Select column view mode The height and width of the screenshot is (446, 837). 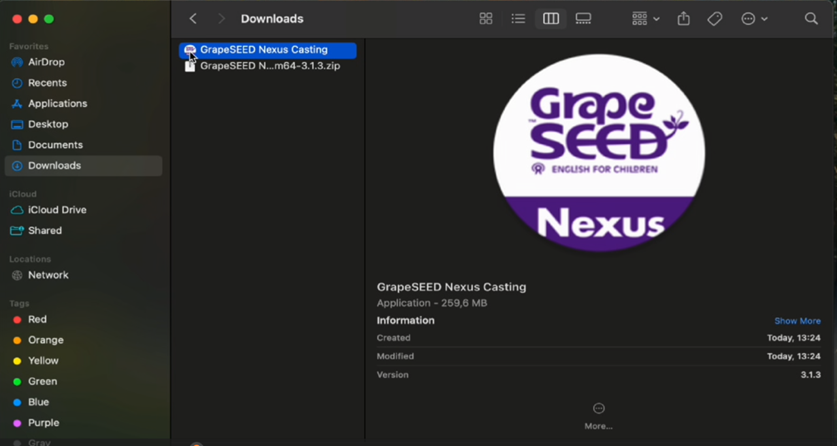tap(551, 19)
